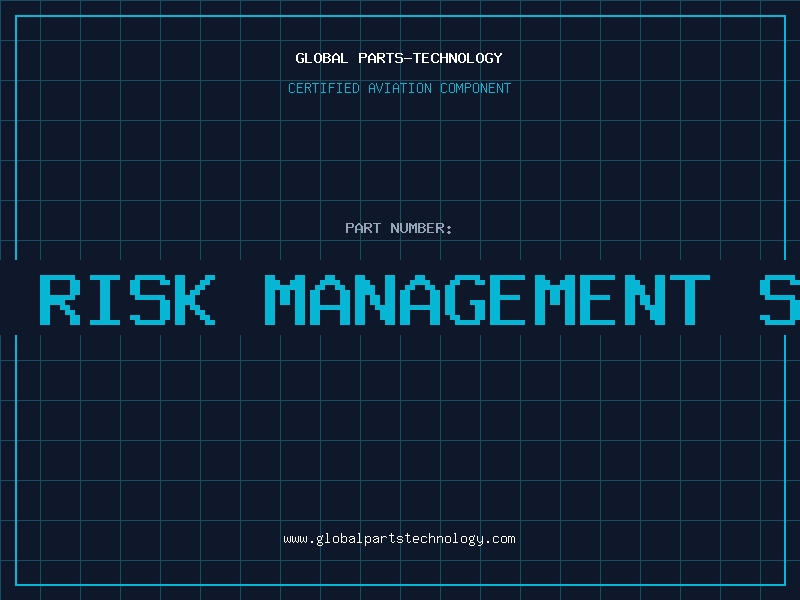Select the CERTIFIED AVIATION COMPONENT subtitle
Image resolution: width=800 pixels, height=600 pixels.
coord(399,88)
